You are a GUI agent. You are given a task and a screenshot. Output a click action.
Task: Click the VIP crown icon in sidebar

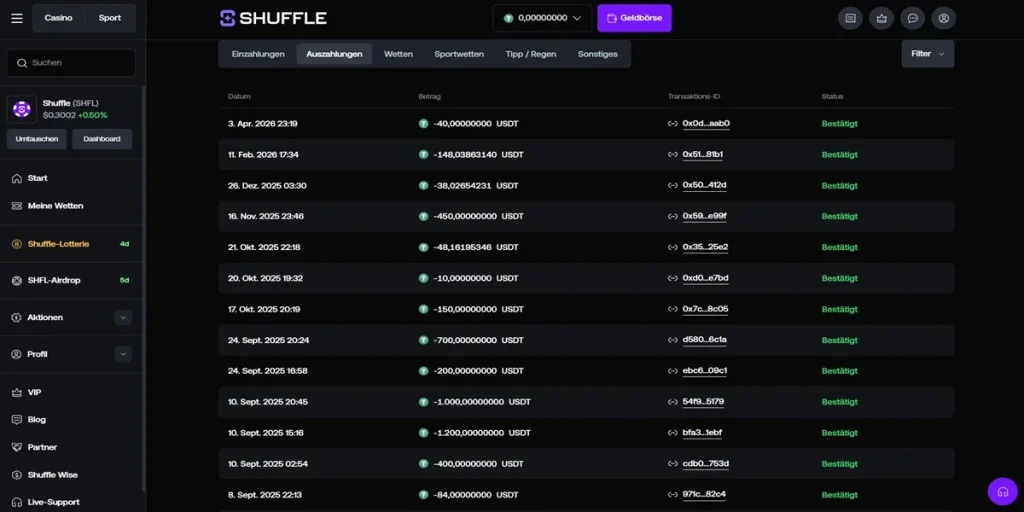pyautogui.click(x=17, y=392)
